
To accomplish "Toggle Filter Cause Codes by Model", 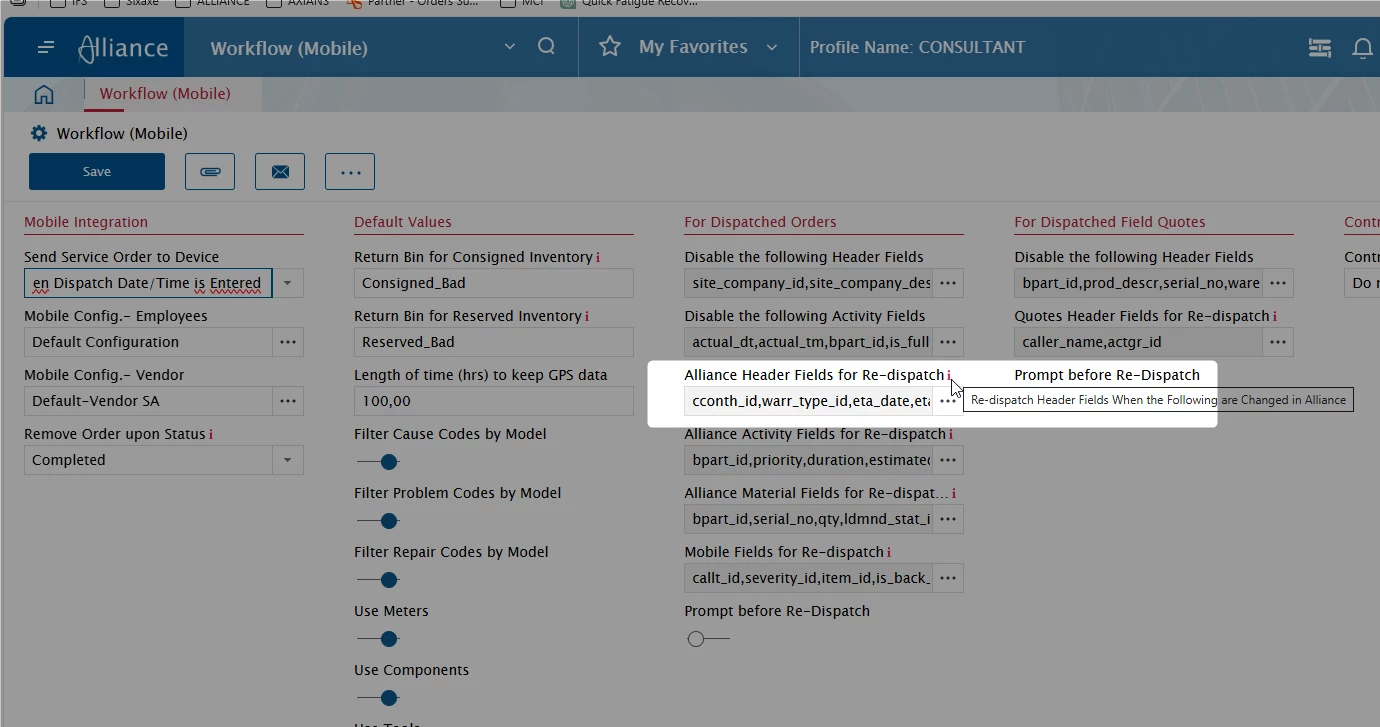I will click(378, 462).
